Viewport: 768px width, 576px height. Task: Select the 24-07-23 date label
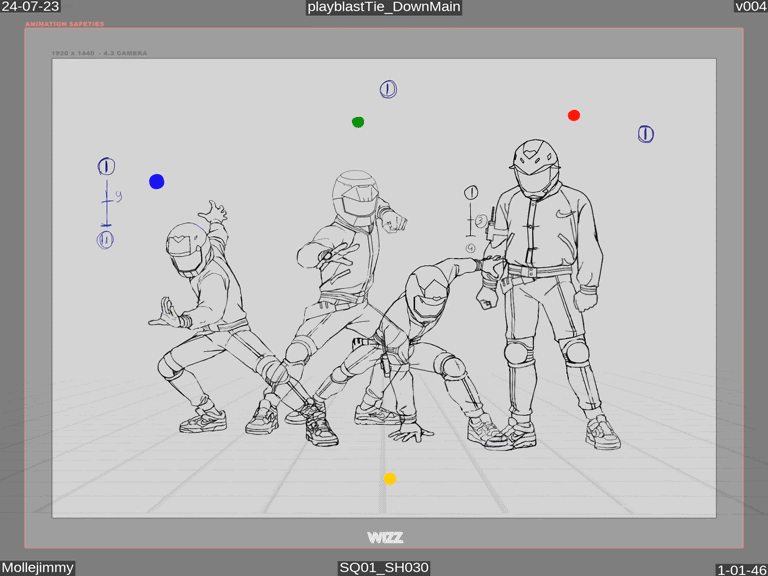click(x=30, y=7)
